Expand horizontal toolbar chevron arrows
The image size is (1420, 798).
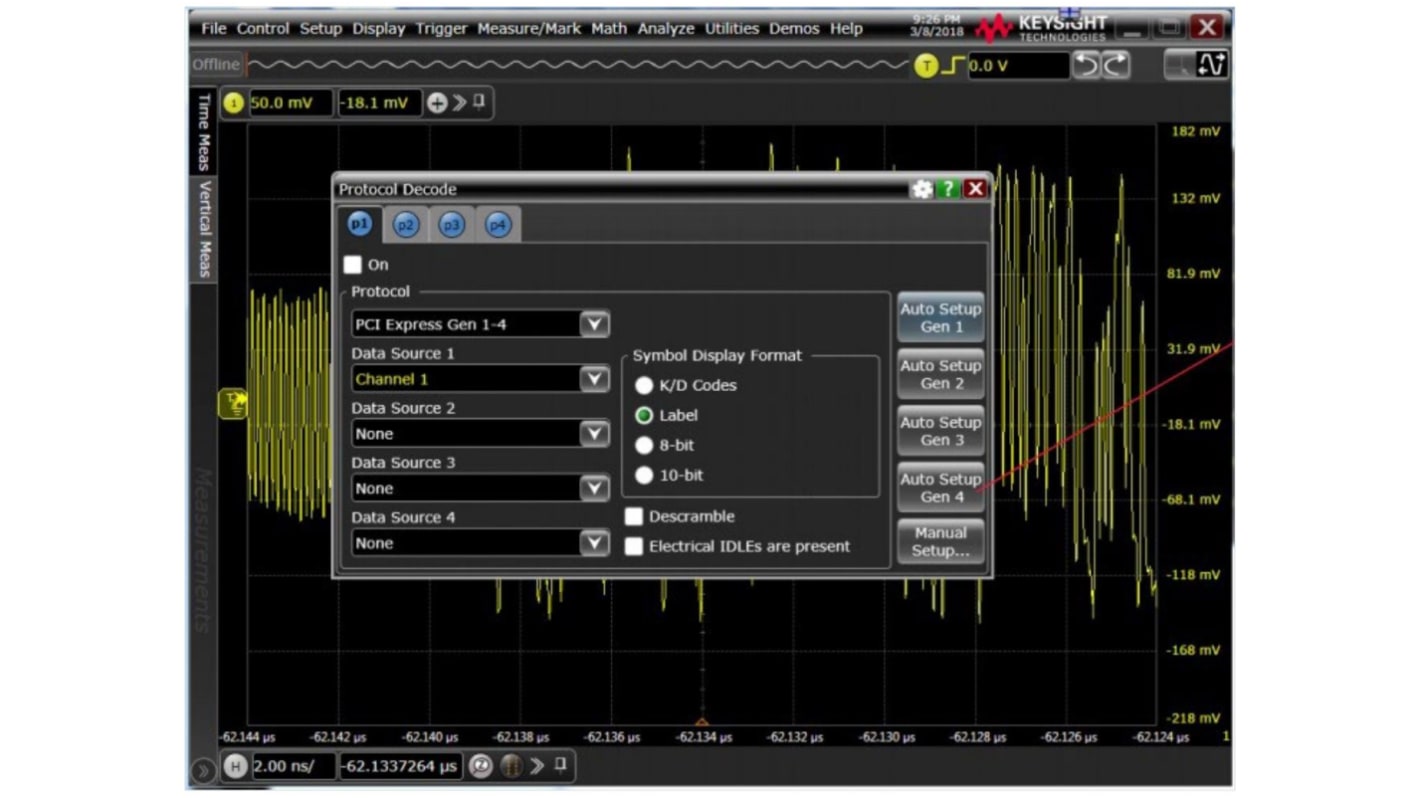coord(538,767)
